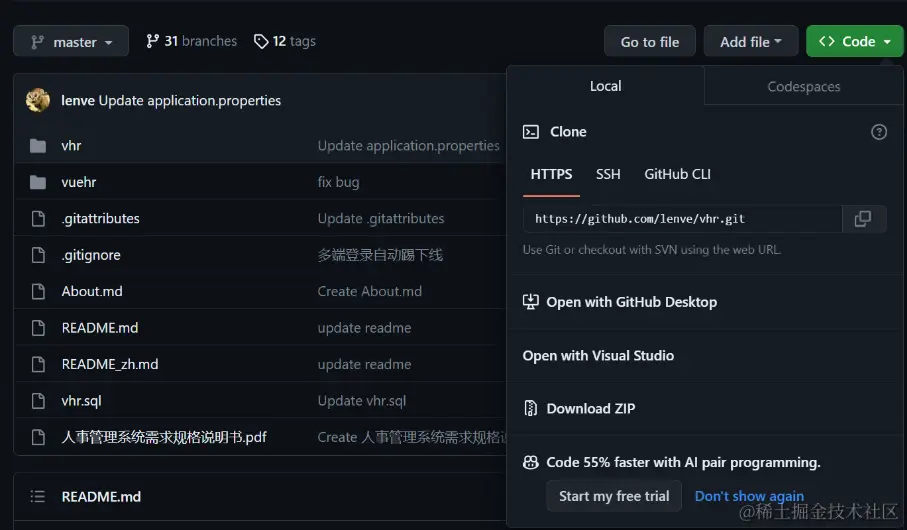Open the About.md file
This screenshot has height=530, width=907.
click(x=92, y=291)
